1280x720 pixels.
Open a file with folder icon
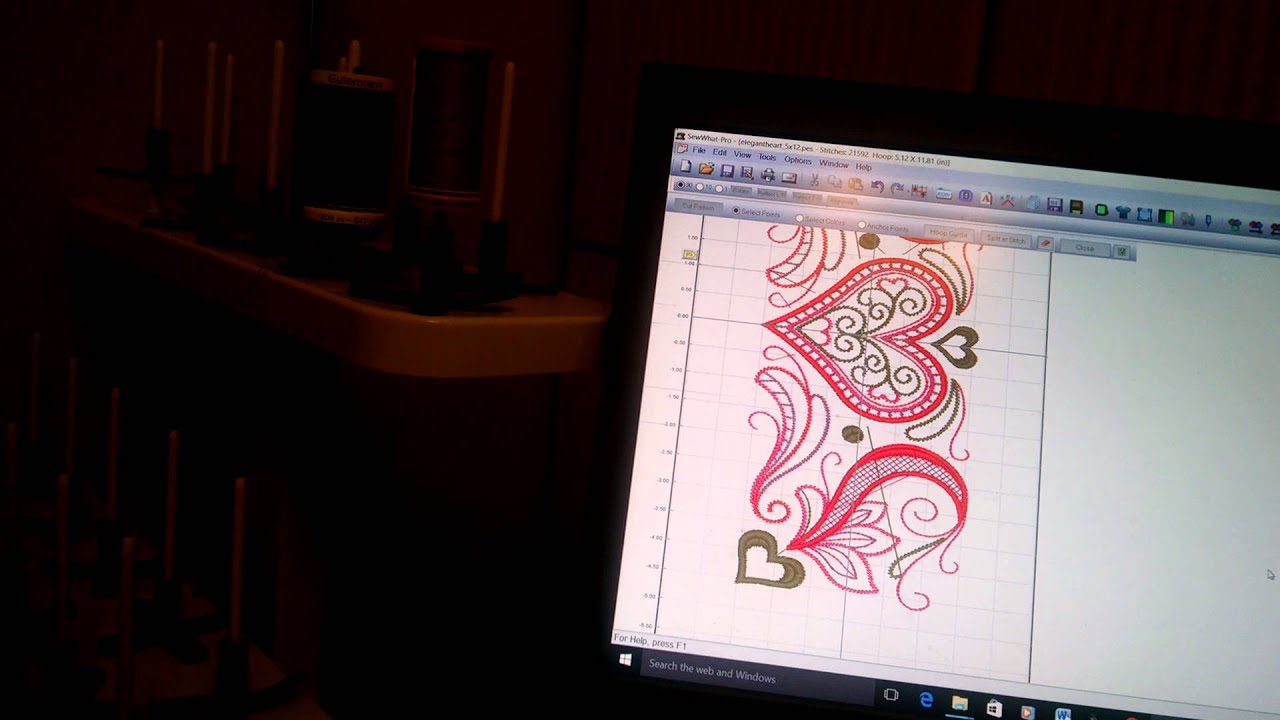706,168
